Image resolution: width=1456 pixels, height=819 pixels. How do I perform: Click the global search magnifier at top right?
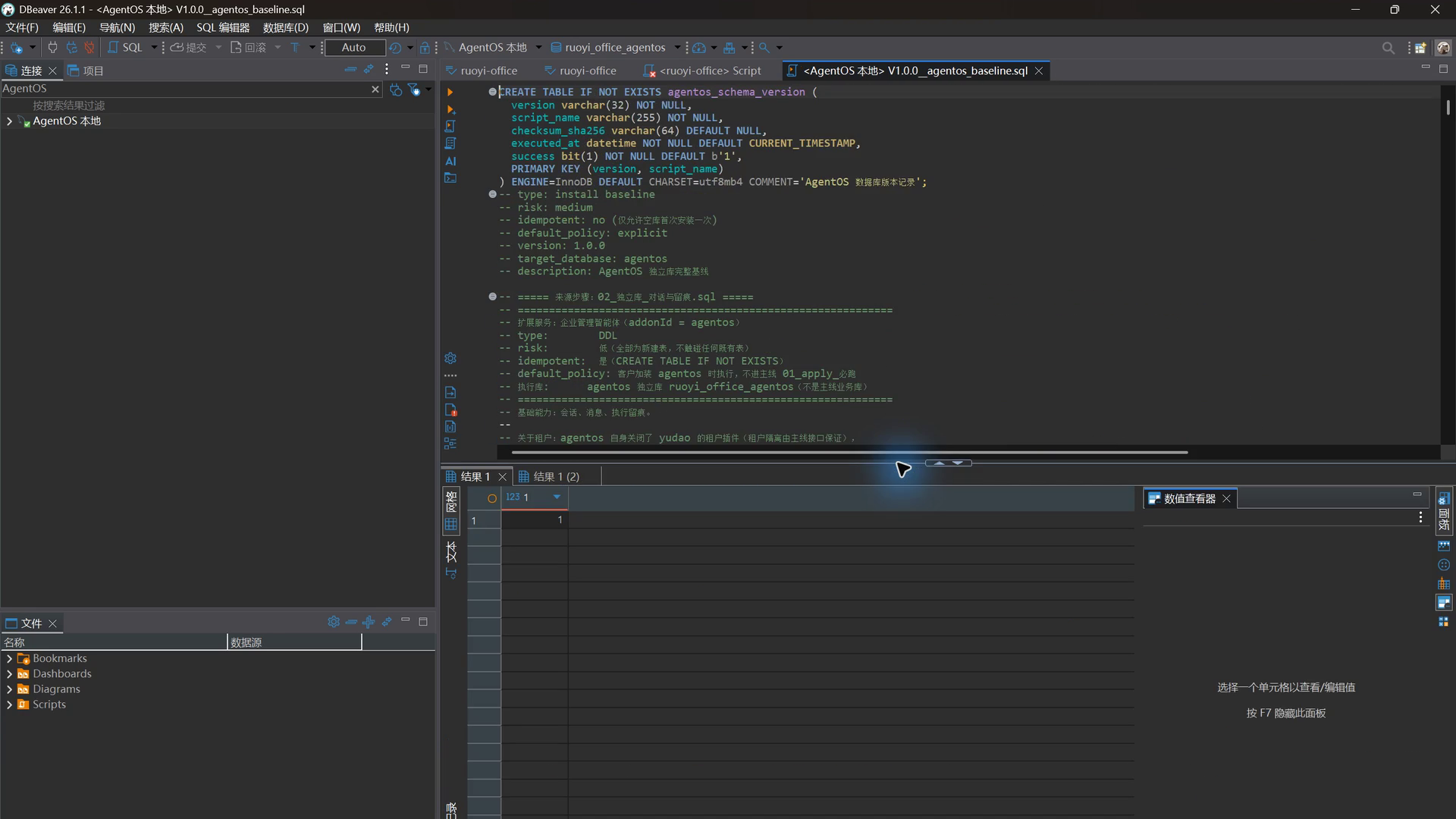coord(1388,48)
